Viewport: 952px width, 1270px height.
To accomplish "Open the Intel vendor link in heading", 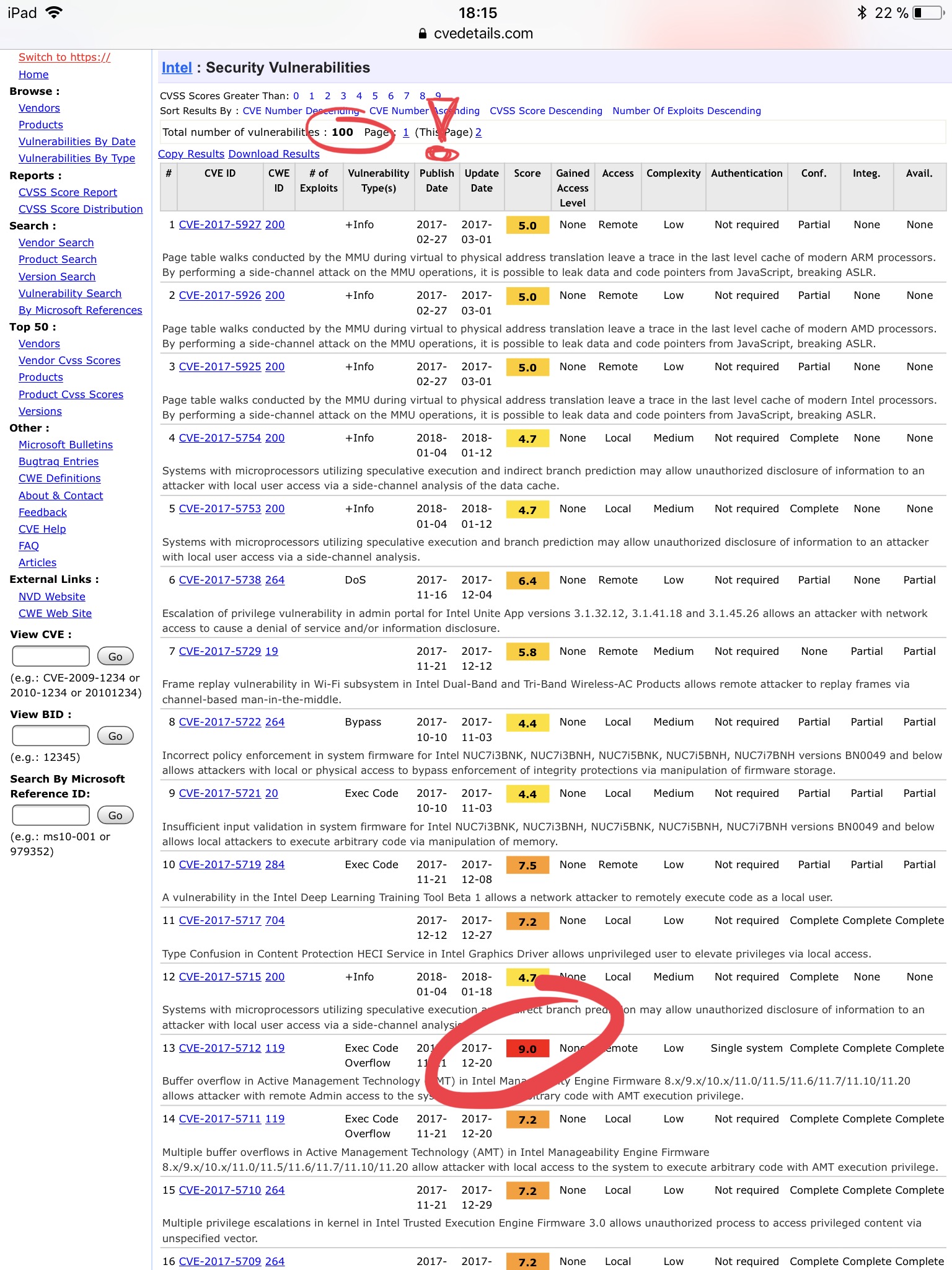I will pos(177,68).
